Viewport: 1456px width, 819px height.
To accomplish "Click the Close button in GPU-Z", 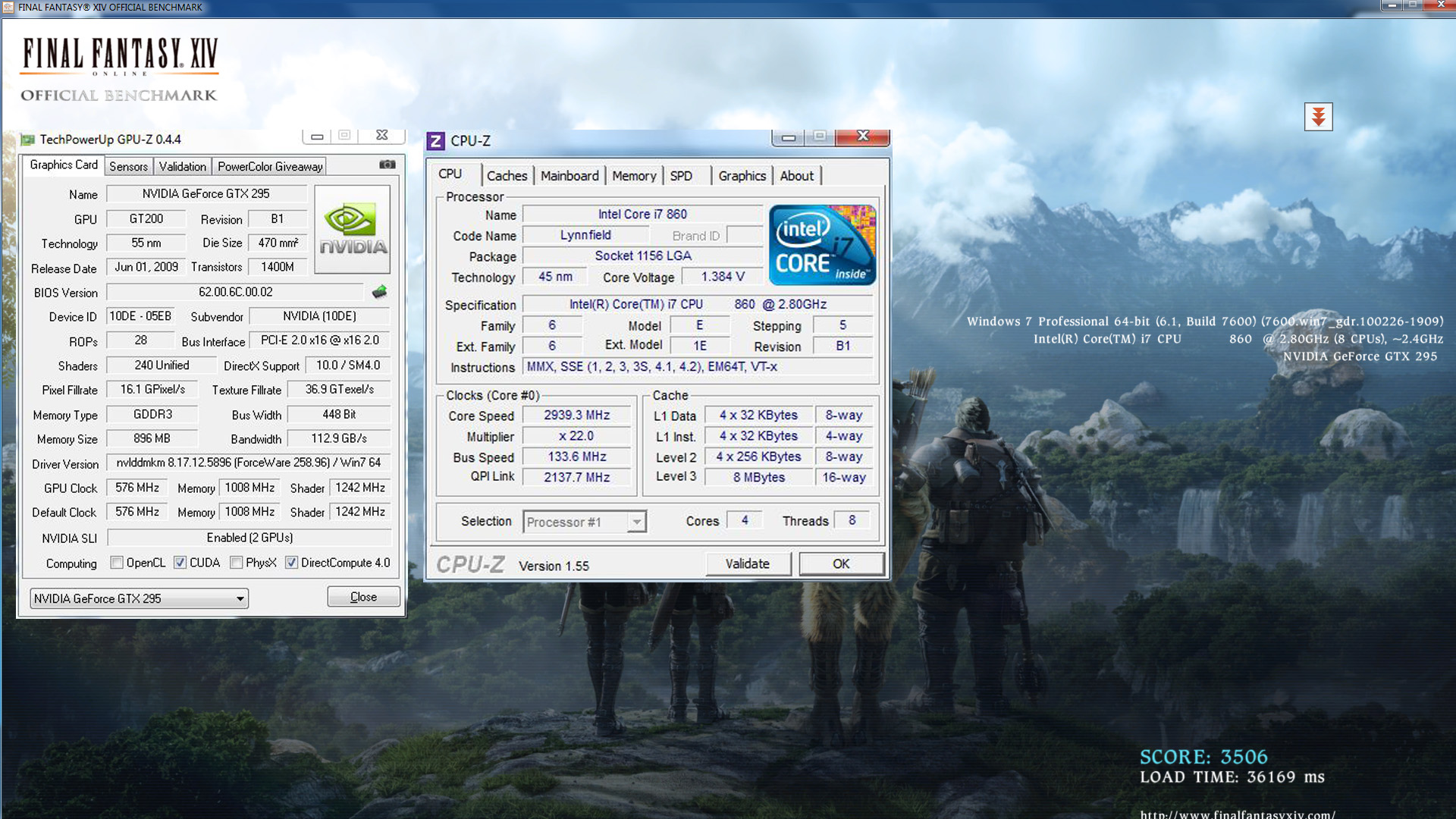I will point(363,597).
